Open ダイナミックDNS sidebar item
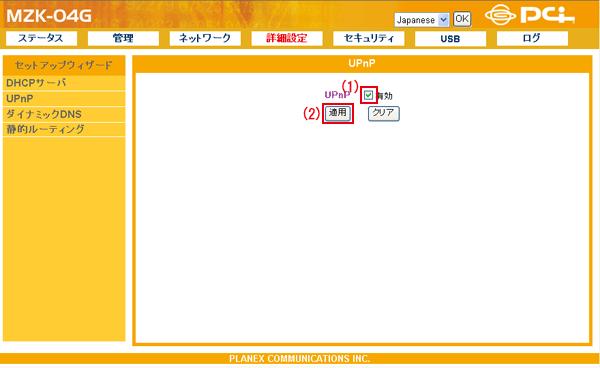 pos(64,114)
